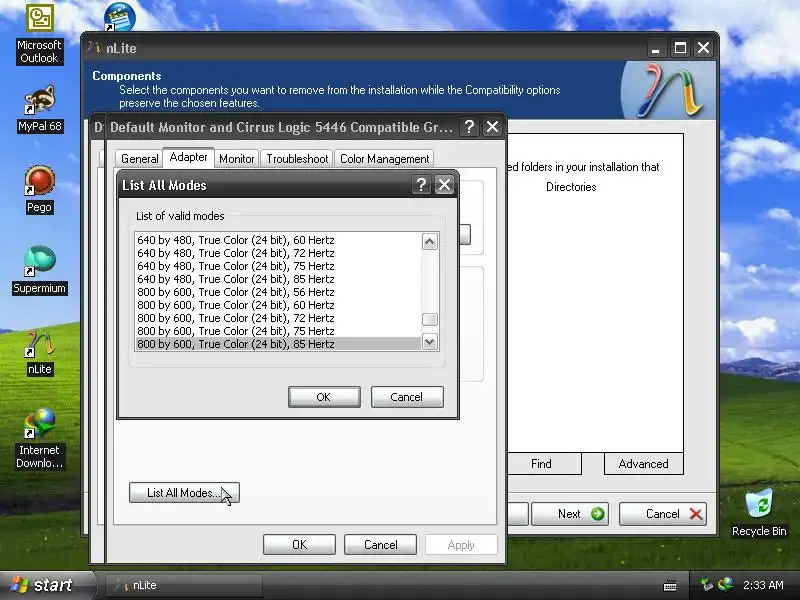
Task: Select 640 by 480 True Color 72 Hertz
Action: (278, 253)
